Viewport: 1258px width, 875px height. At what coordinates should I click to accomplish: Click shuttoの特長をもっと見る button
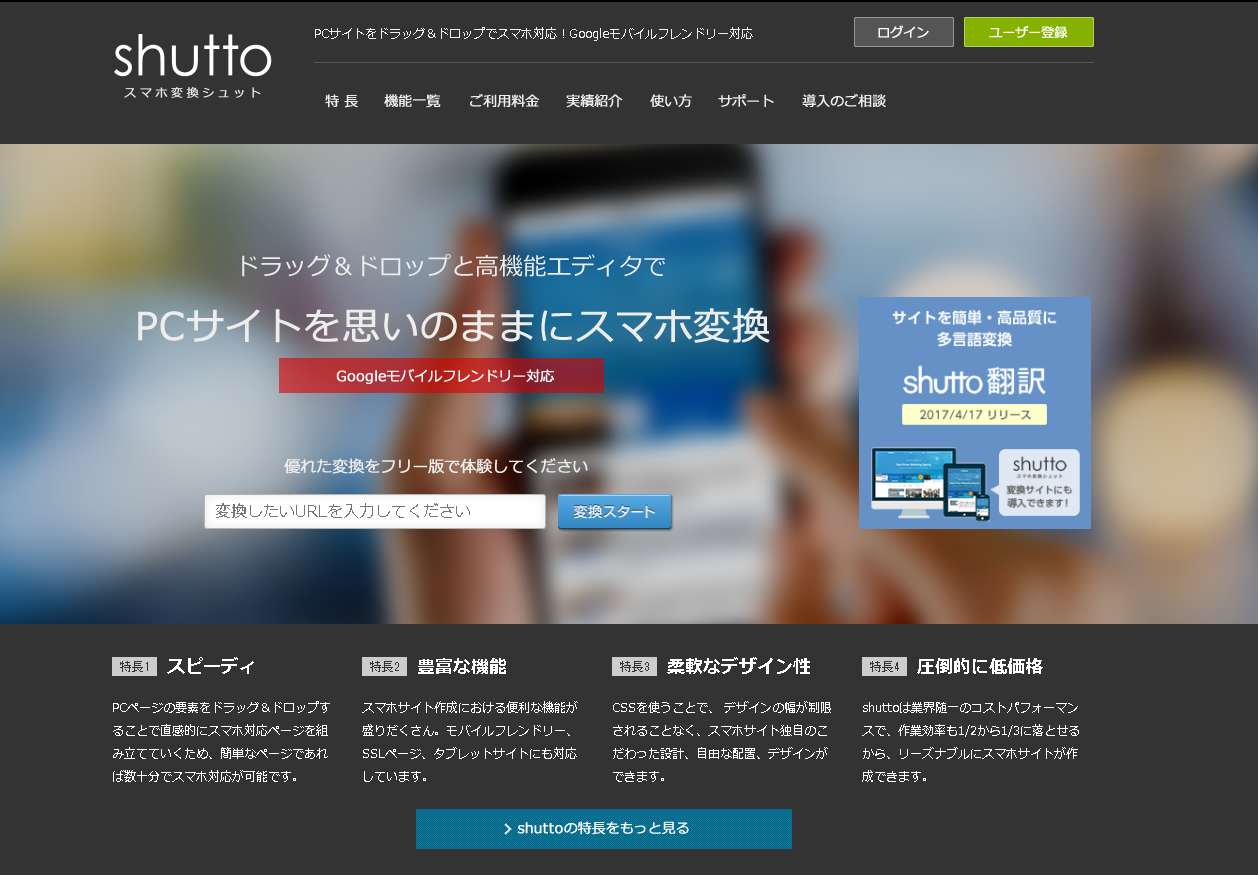[603, 829]
